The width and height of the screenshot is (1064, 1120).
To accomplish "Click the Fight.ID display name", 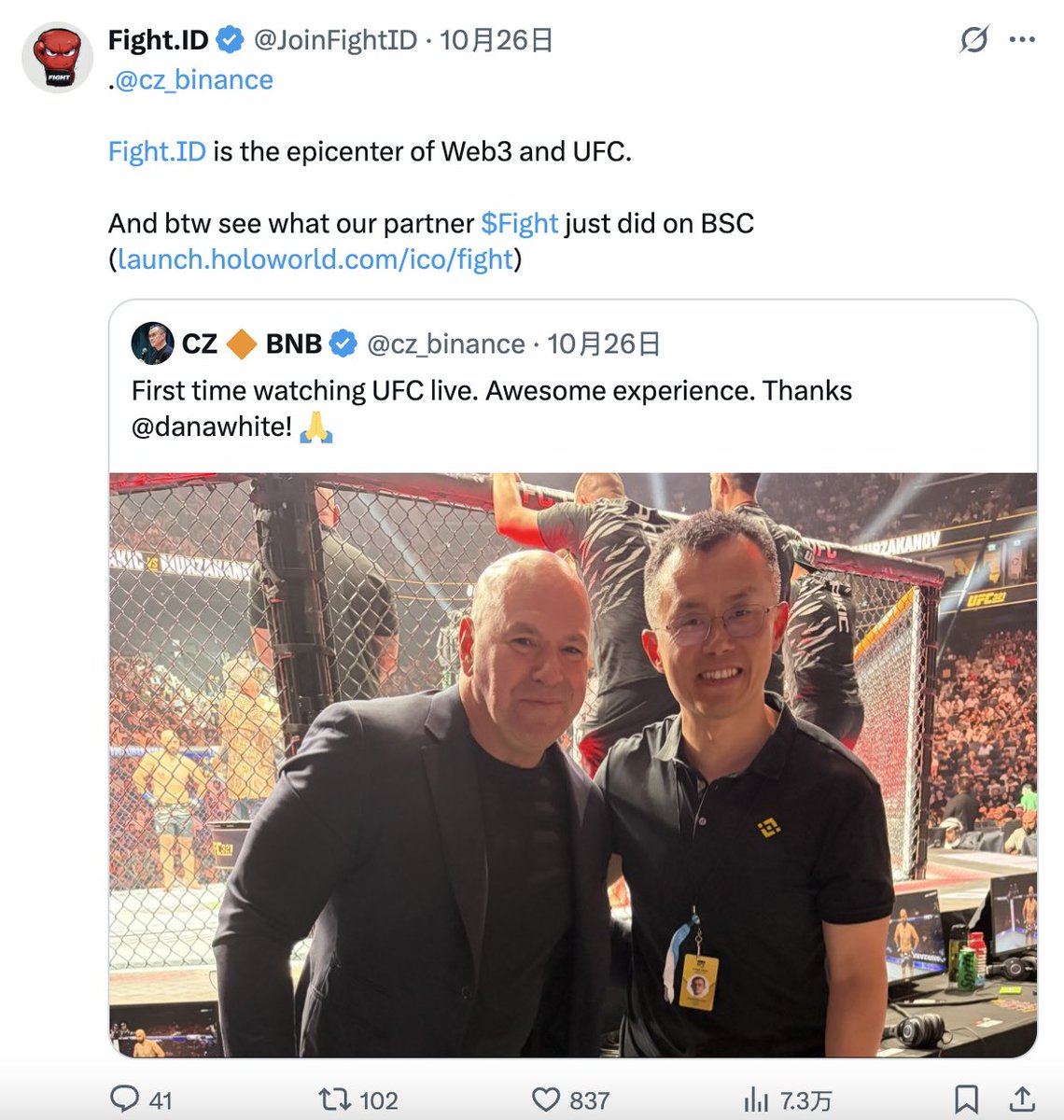I will coord(159,40).
